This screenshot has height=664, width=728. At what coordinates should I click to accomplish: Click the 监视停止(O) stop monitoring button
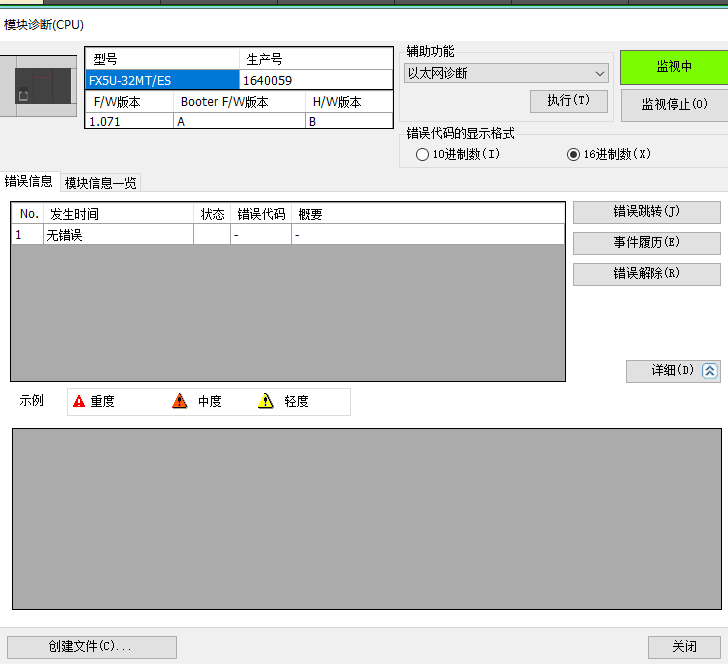click(x=673, y=104)
